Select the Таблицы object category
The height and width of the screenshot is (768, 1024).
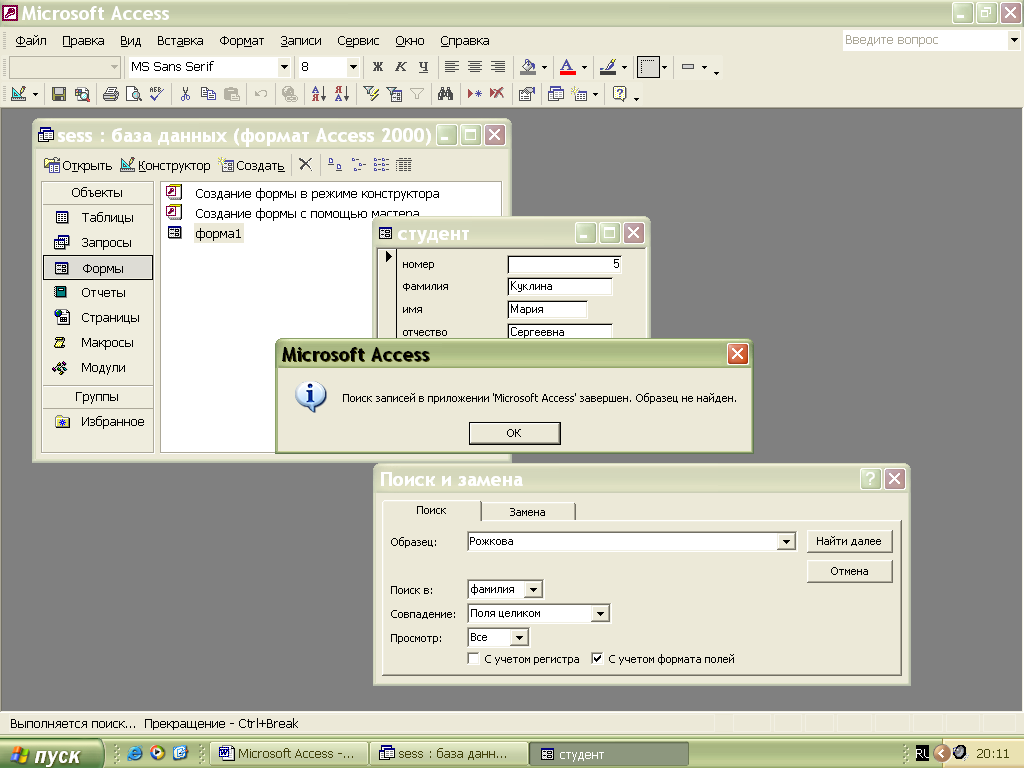click(x=98, y=217)
